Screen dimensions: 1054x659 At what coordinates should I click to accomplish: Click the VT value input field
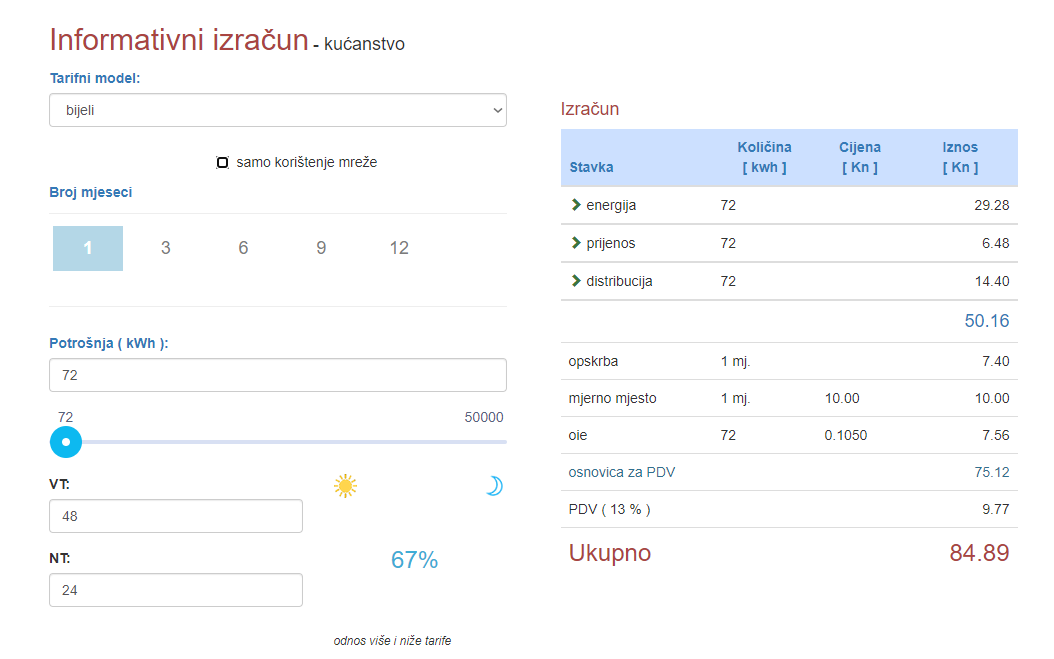(x=176, y=516)
